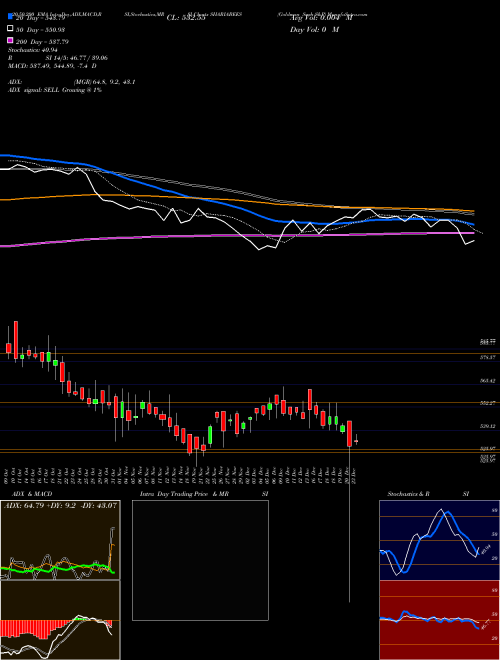The height and width of the screenshot is (660, 500).
Task: Click the white 50 Day legend swatch
Action: point(11,29)
